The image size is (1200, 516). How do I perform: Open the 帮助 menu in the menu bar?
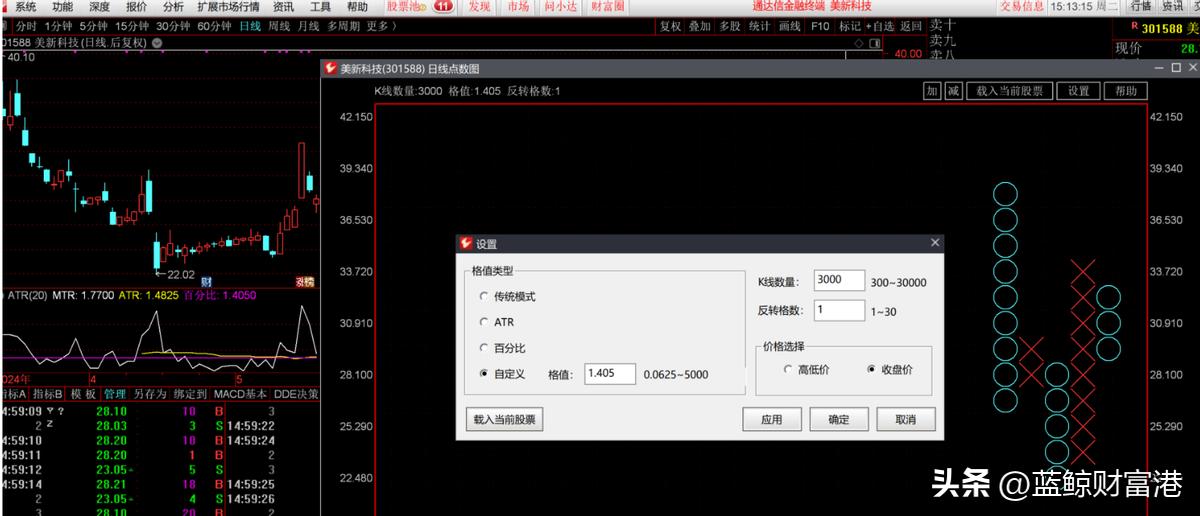click(357, 7)
